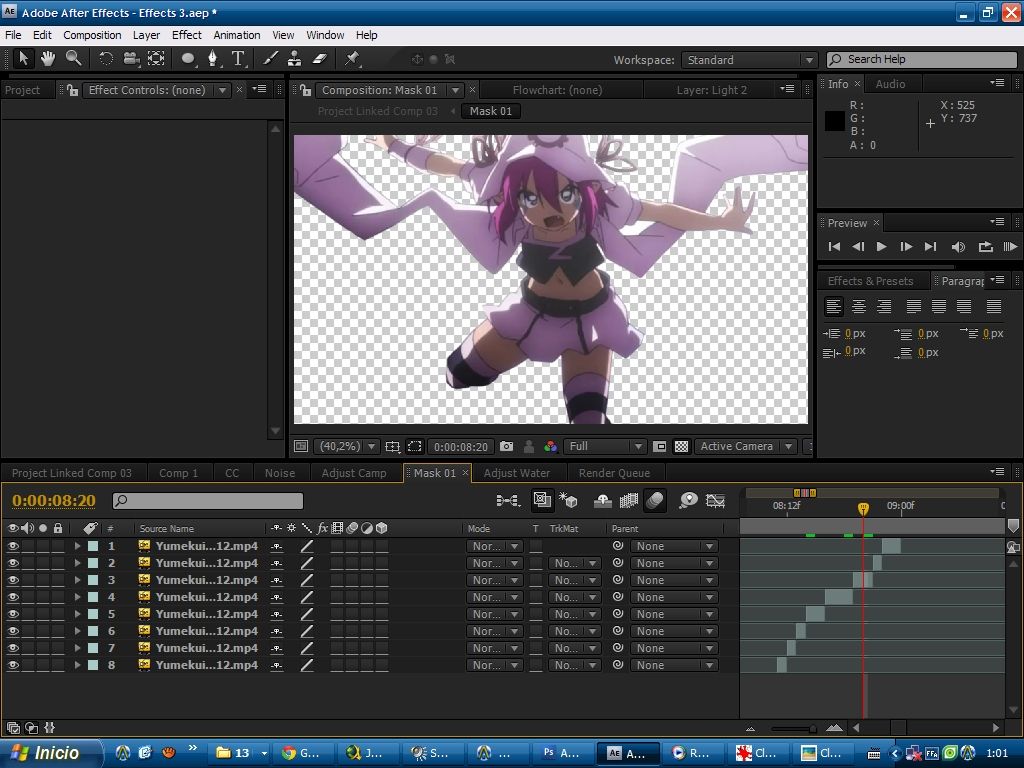Screen dimensions: 1024x768
Task: Open the Effect menu
Action: (187, 35)
